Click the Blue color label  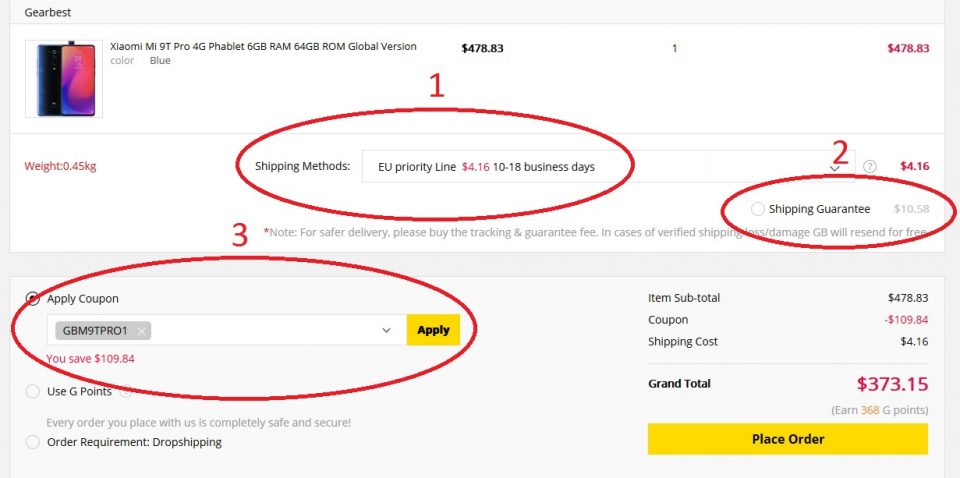coord(160,61)
